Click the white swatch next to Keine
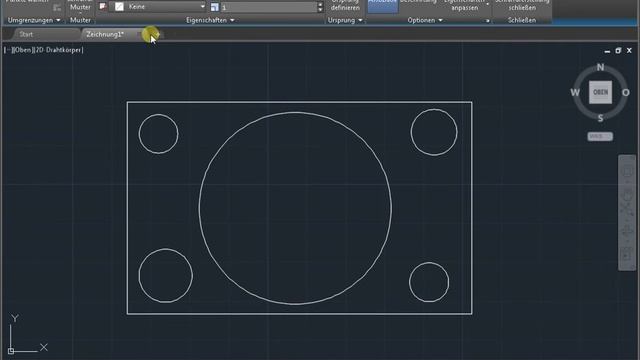Viewport: 640px width, 360px height. [119, 7]
